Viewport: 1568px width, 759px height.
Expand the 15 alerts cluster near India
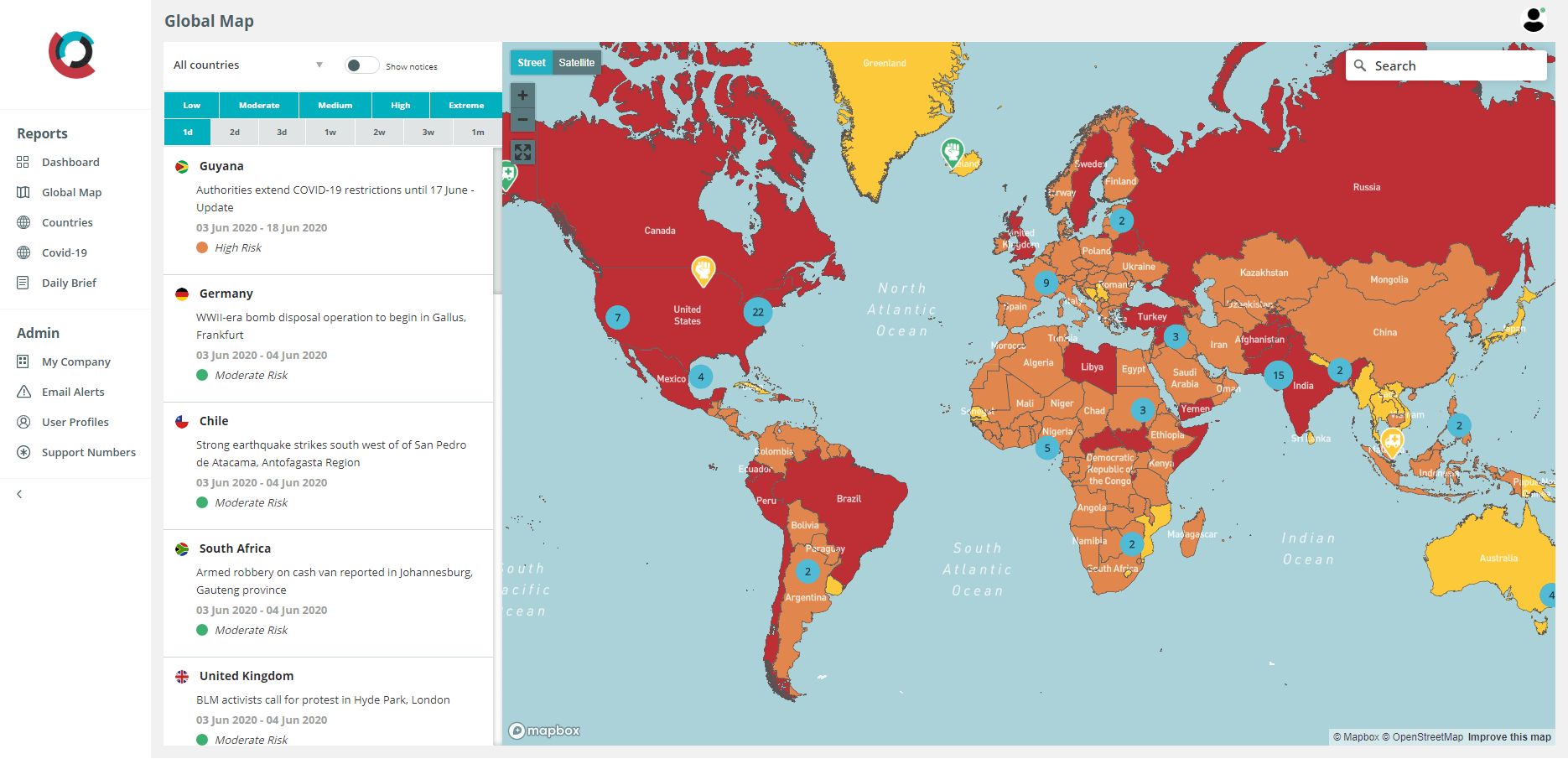1278,376
